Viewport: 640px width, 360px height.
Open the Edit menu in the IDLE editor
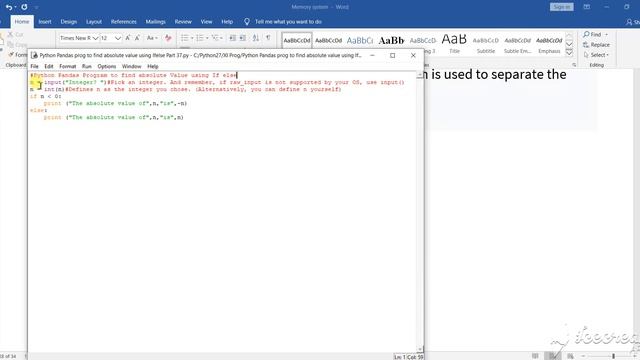click(x=49, y=66)
